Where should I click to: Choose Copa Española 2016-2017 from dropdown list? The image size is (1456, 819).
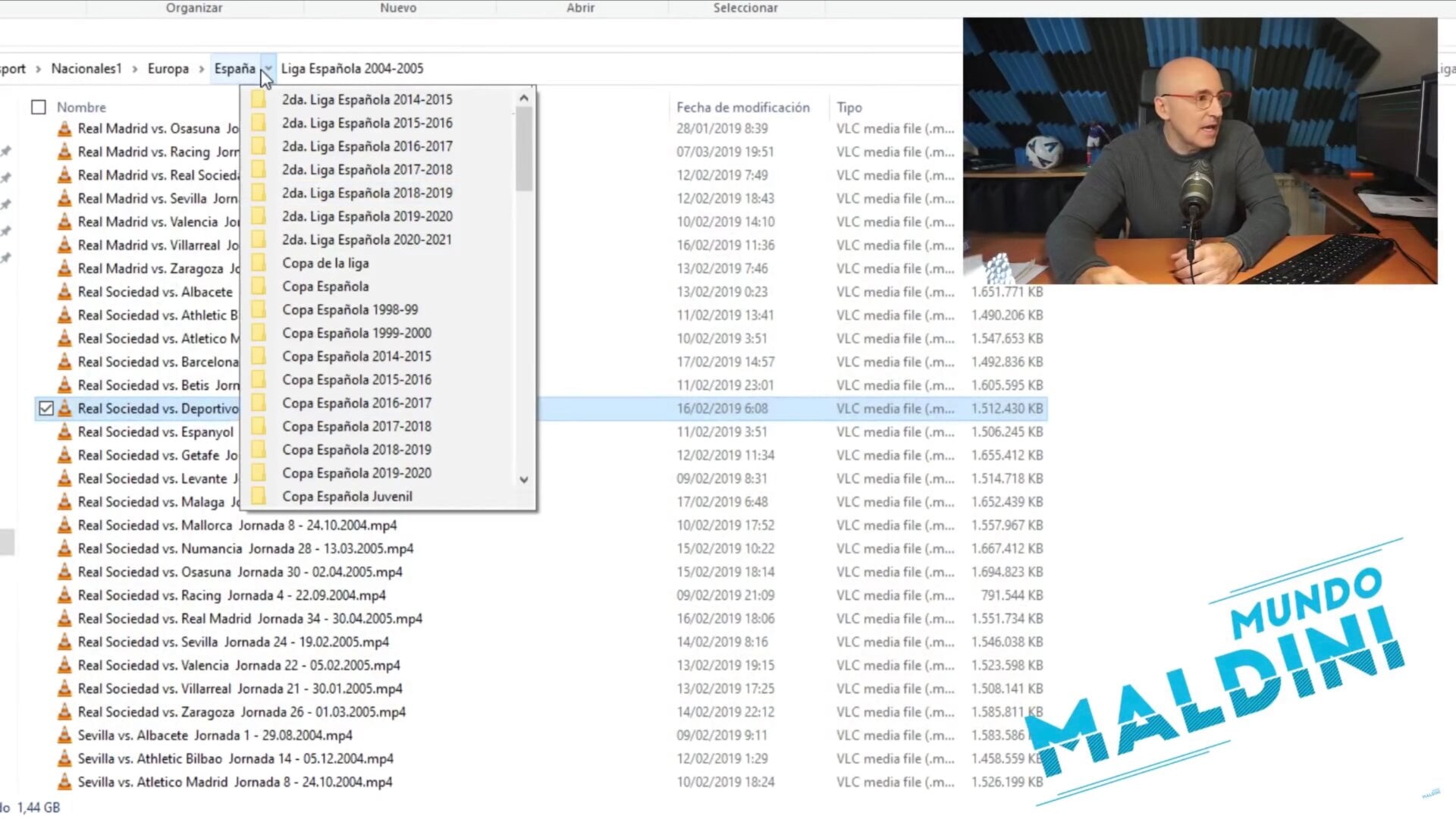pyautogui.click(x=356, y=403)
